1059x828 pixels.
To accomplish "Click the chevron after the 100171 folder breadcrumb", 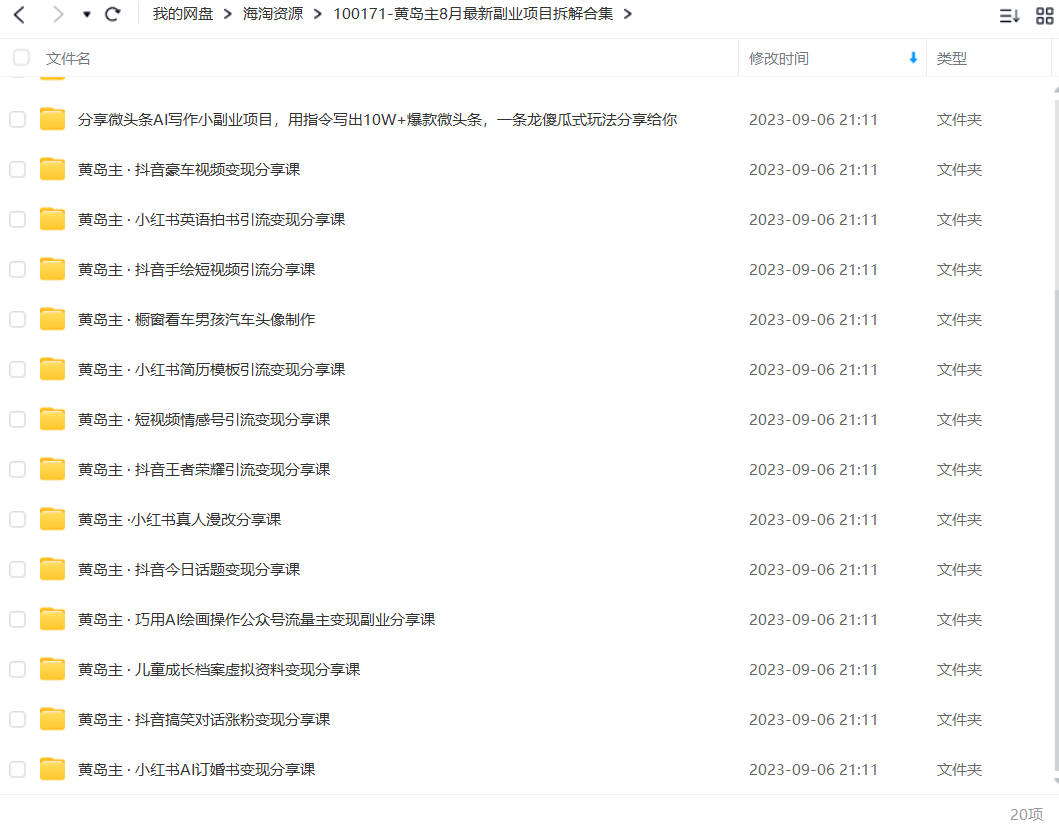I will 628,14.
